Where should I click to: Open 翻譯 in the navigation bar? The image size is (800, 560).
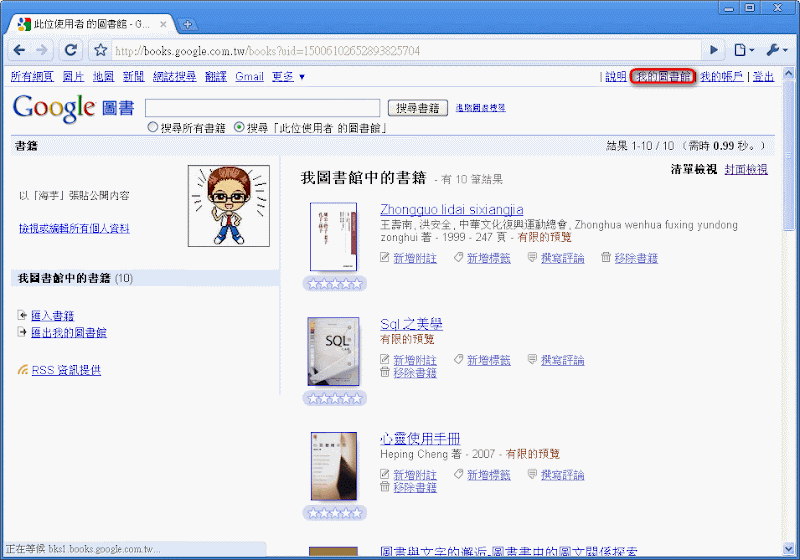(x=216, y=77)
